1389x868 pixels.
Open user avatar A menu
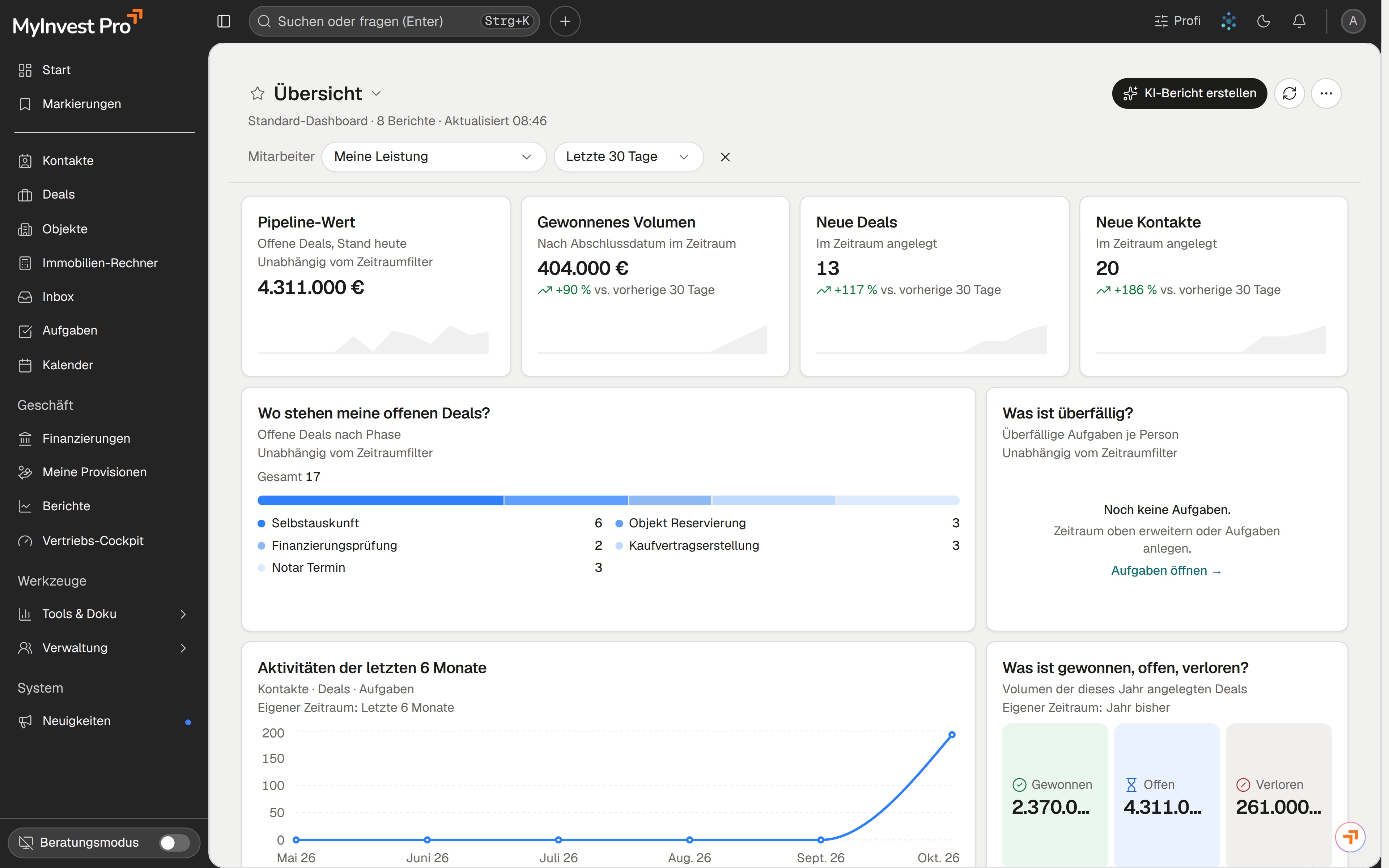click(1353, 21)
